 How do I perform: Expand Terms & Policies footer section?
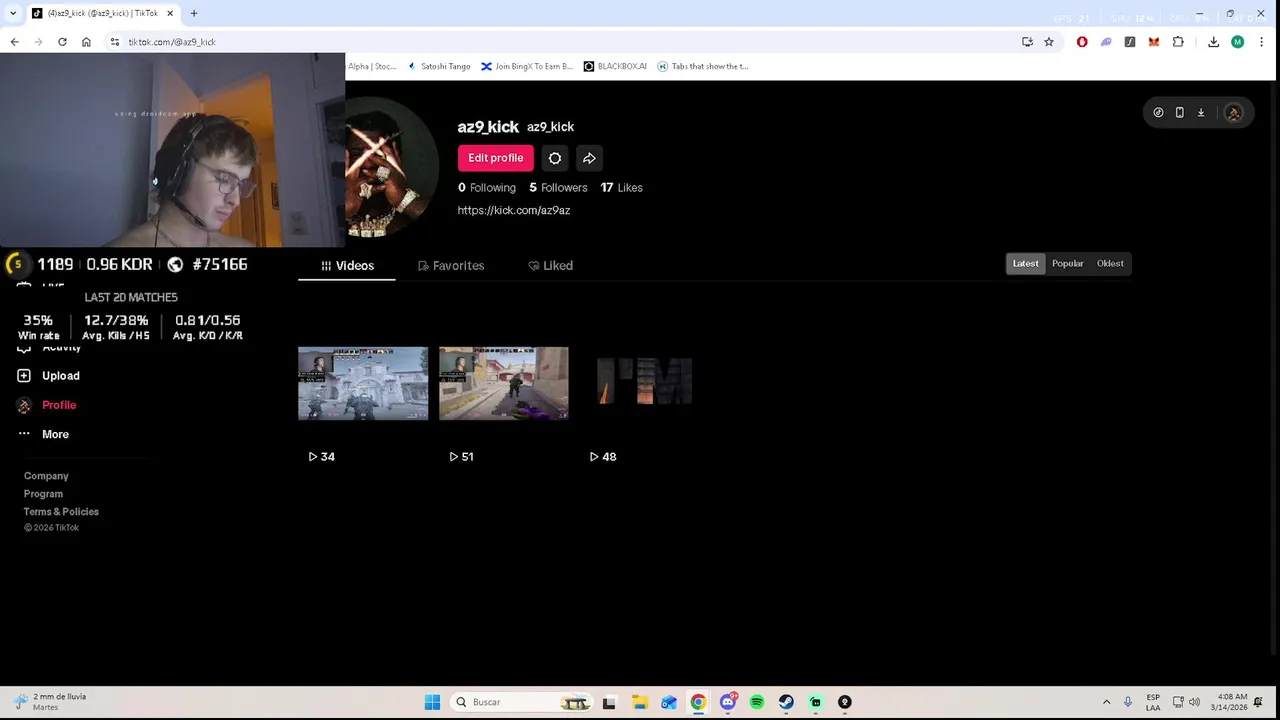[61, 512]
